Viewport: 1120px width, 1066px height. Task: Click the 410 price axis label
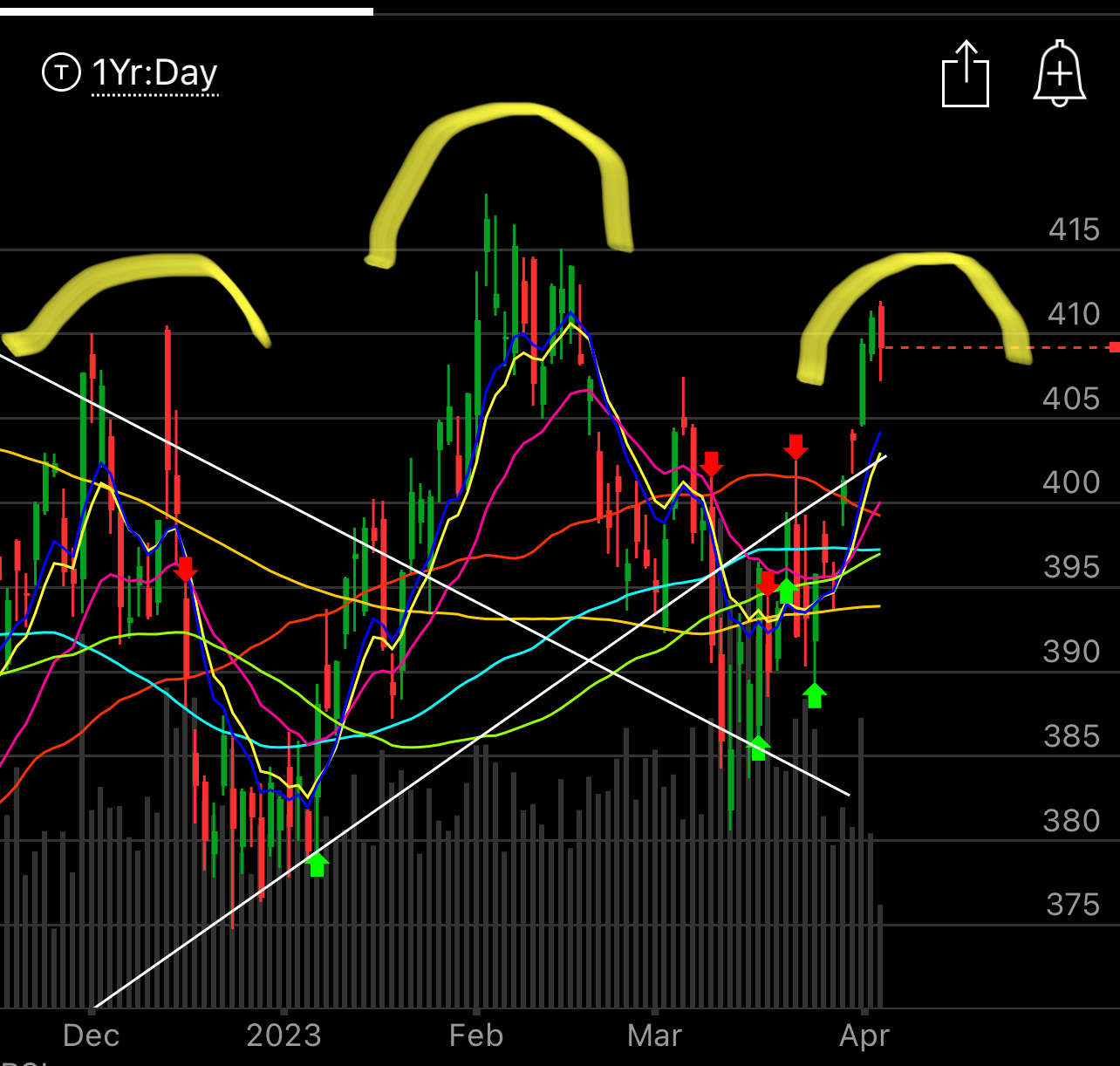1074,314
